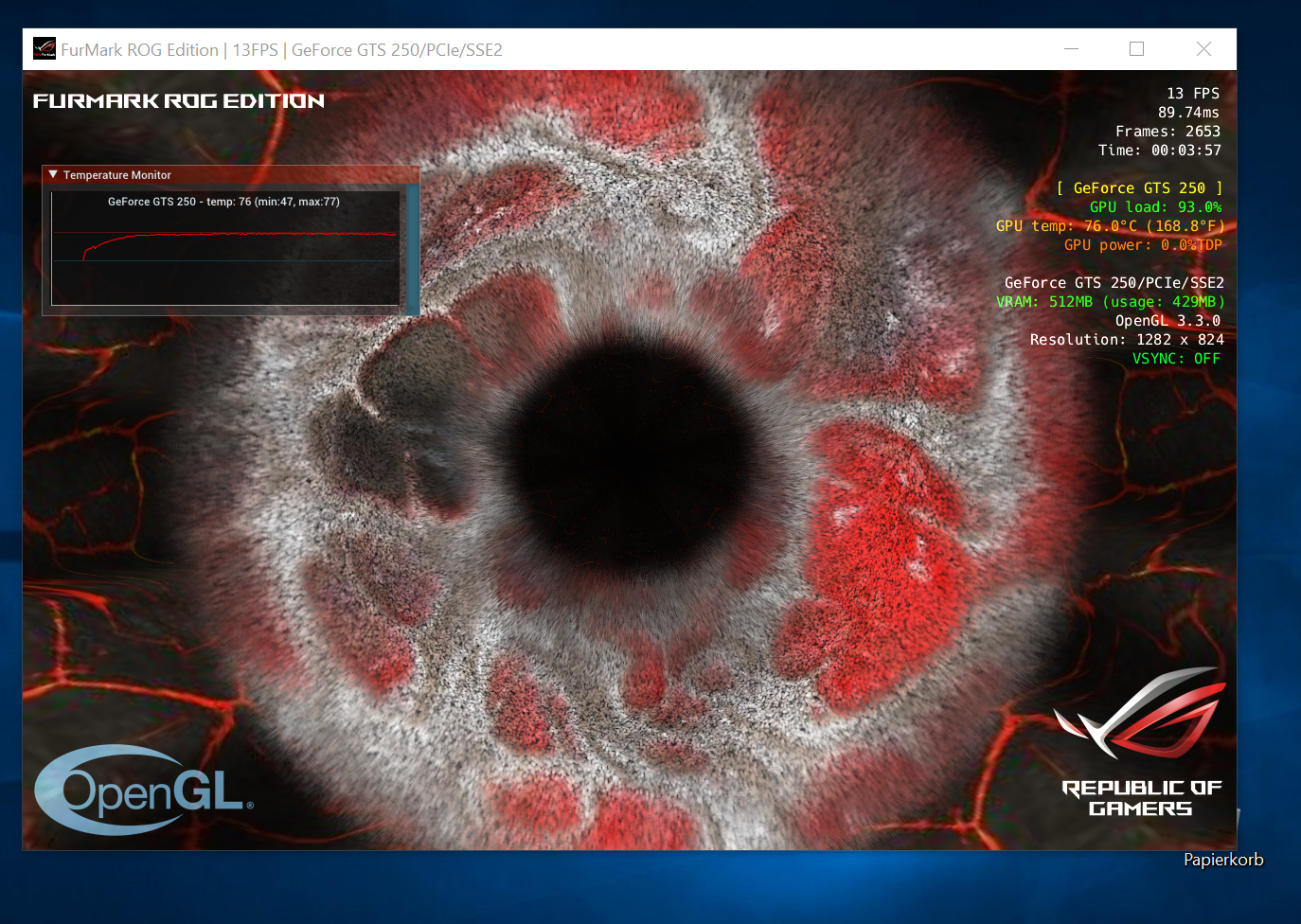1301x924 pixels.
Task: Click the OpenGL logo
Action: click(x=144, y=790)
